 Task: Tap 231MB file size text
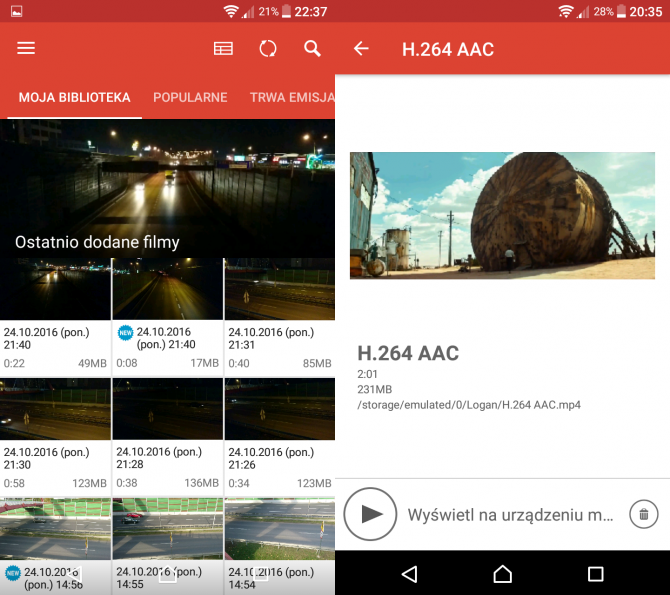pos(374,389)
